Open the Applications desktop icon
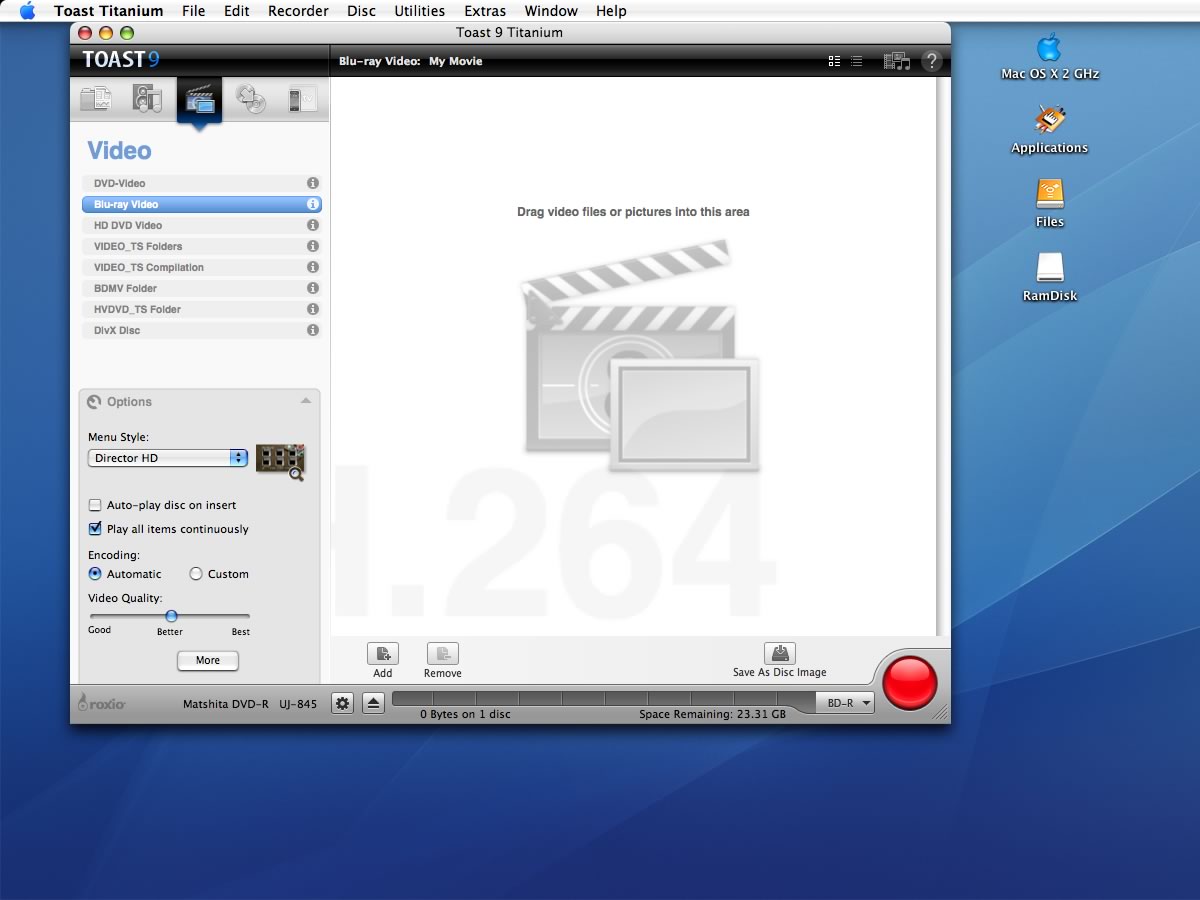1200x900 pixels. (x=1049, y=121)
